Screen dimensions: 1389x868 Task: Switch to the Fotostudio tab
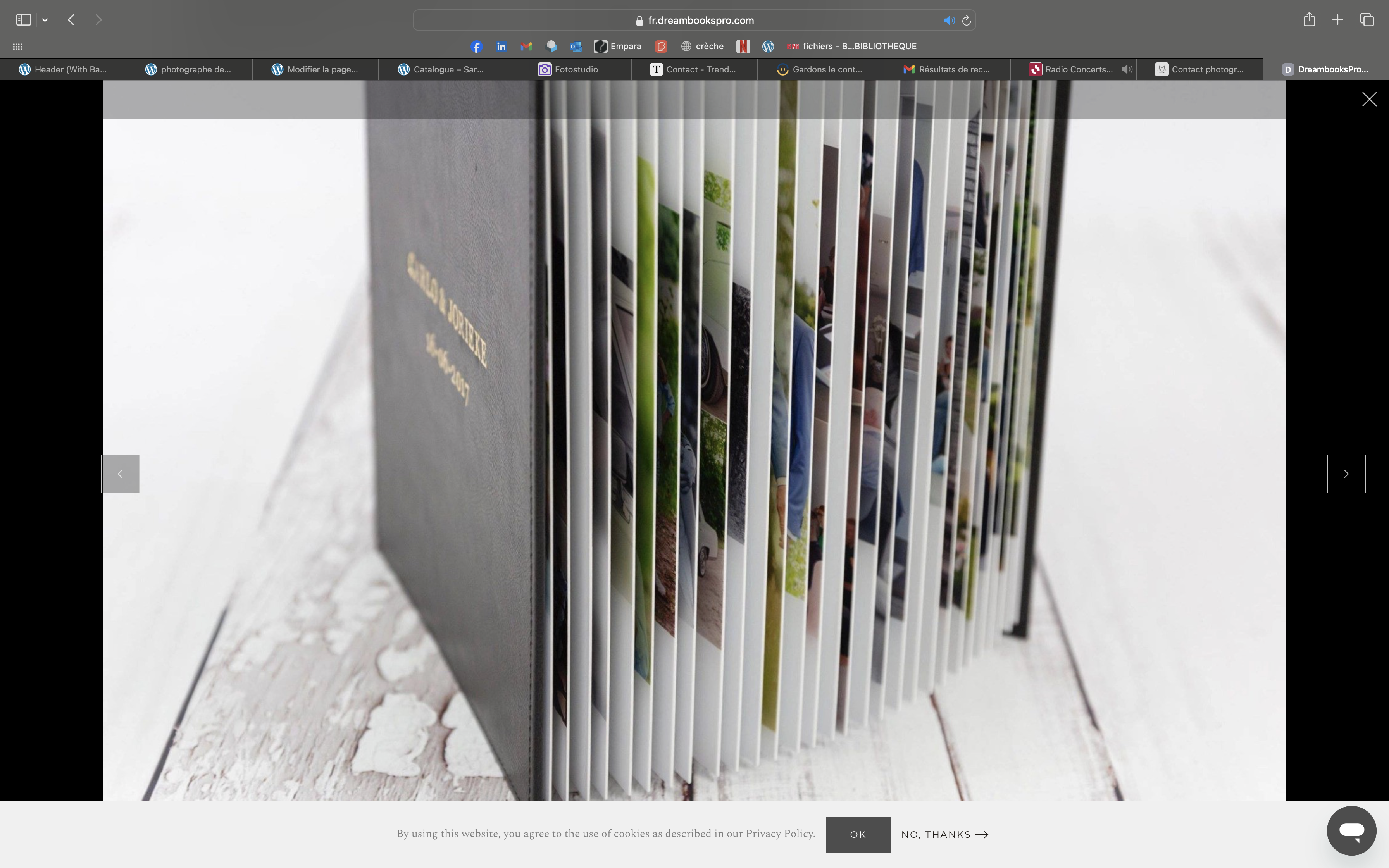(568, 69)
